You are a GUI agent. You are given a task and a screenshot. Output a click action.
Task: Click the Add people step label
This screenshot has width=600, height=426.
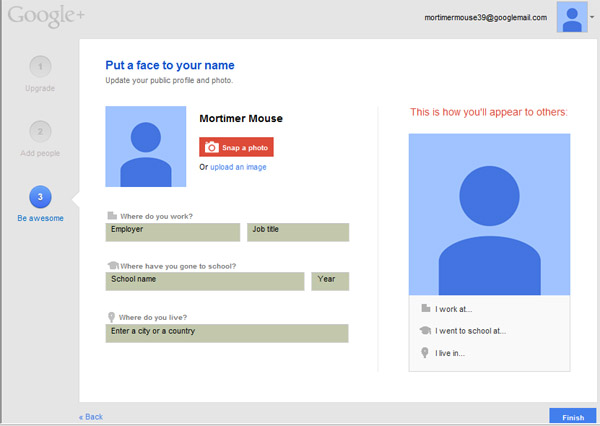[40, 153]
